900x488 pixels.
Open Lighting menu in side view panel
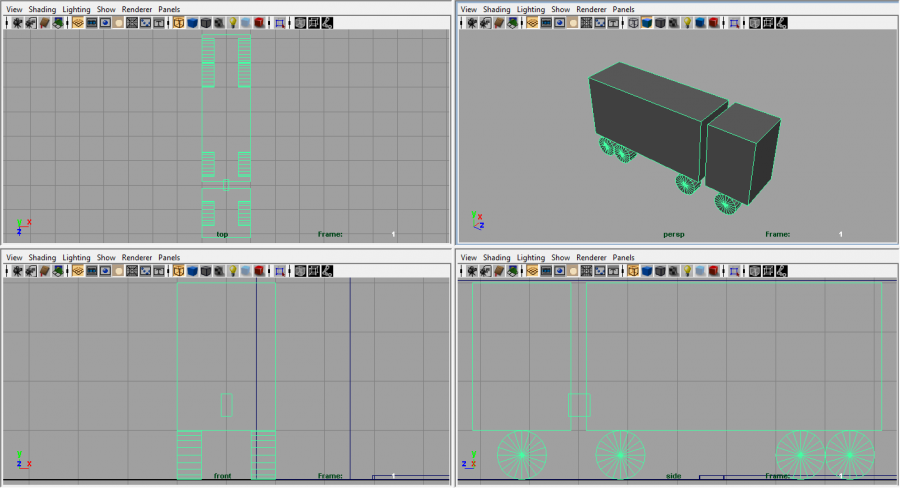coord(531,257)
